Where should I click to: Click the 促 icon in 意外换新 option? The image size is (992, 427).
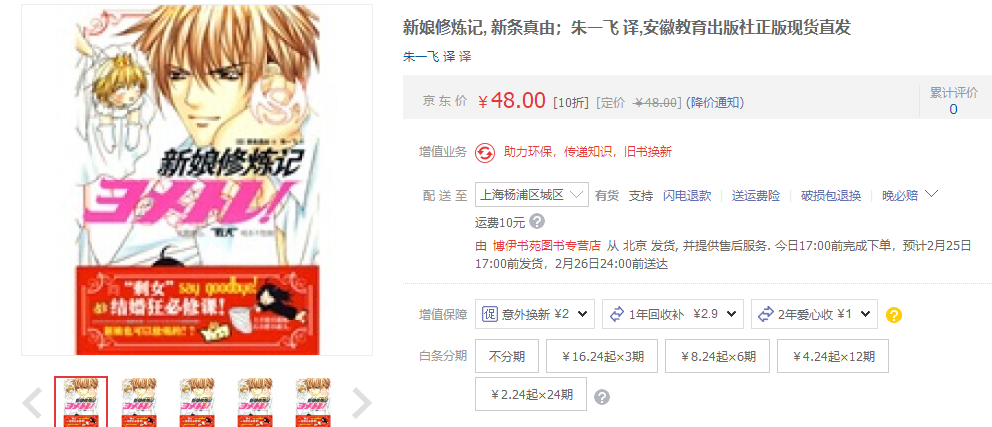click(x=490, y=314)
